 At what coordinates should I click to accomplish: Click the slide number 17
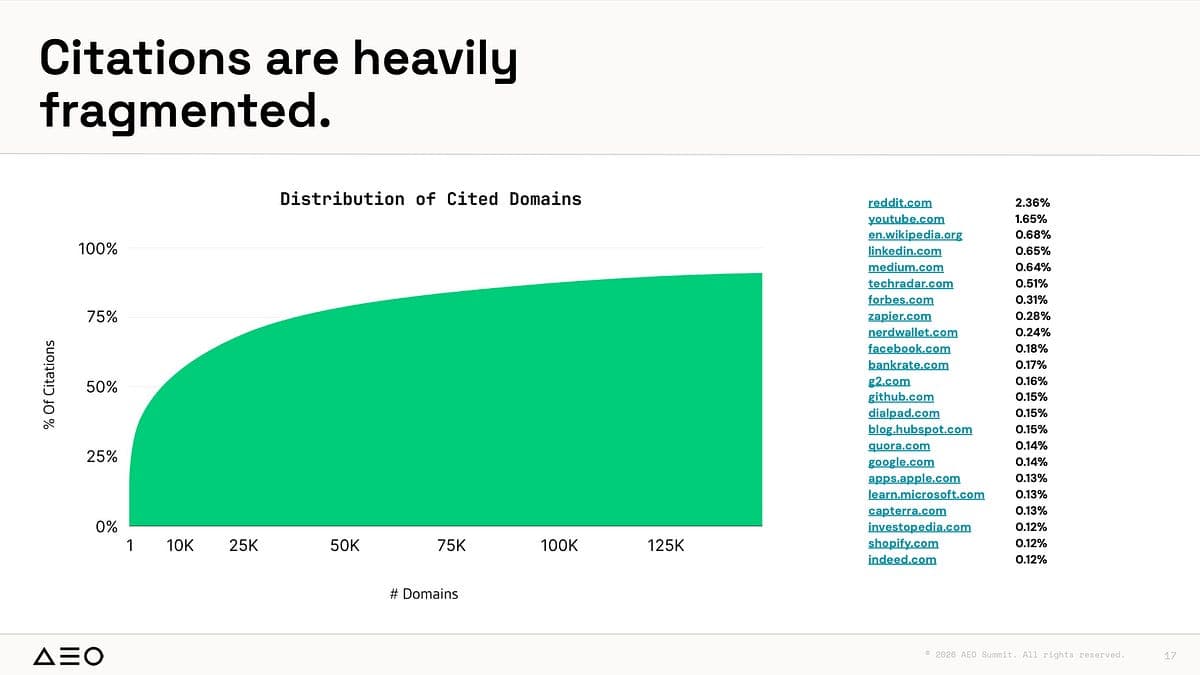pos(1170,656)
